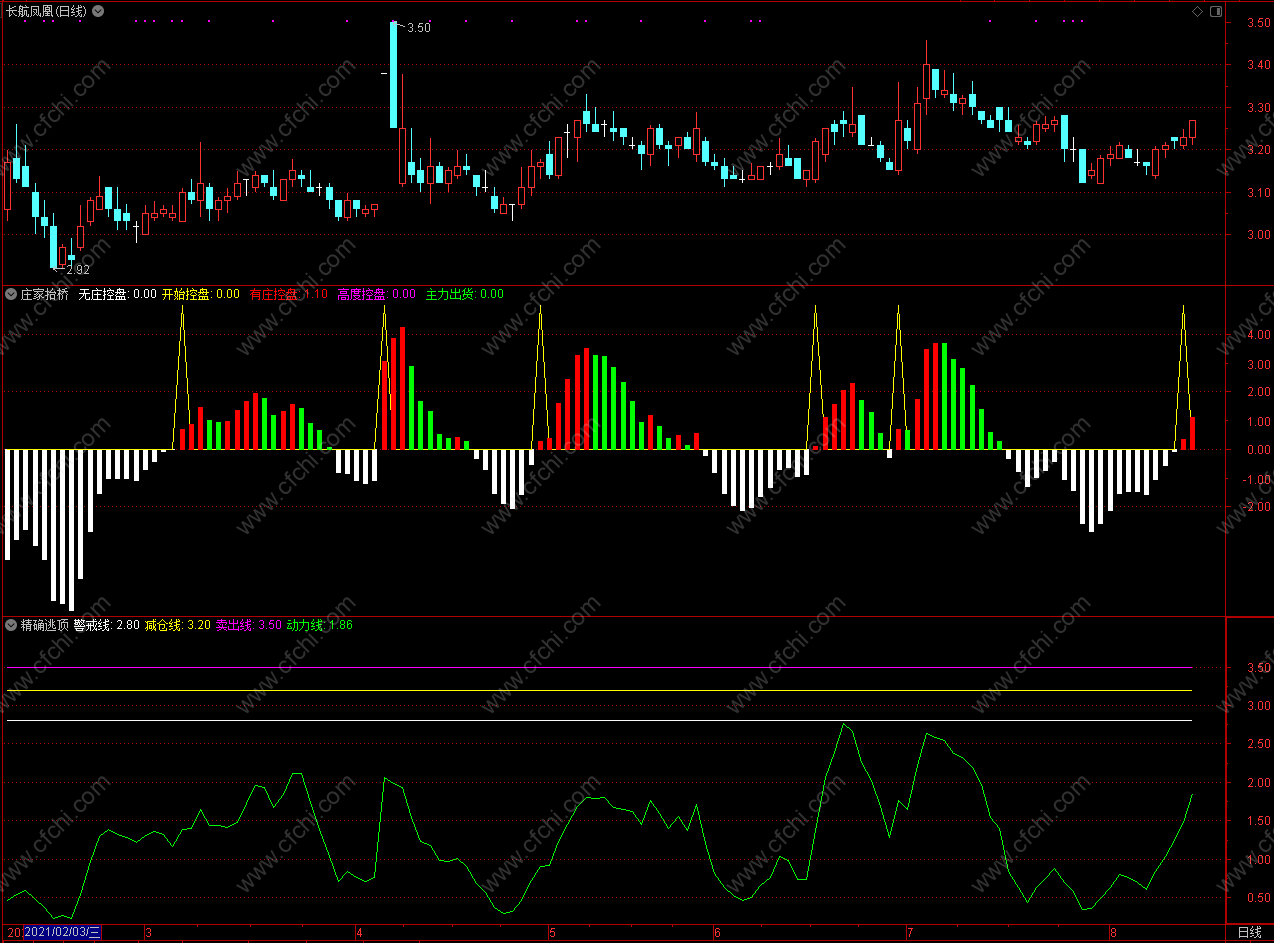Select the 开始控盘: 0.00 value label
Image resolution: width=1274 pixels, height=943 pixels.
click(x=201, y=294)
